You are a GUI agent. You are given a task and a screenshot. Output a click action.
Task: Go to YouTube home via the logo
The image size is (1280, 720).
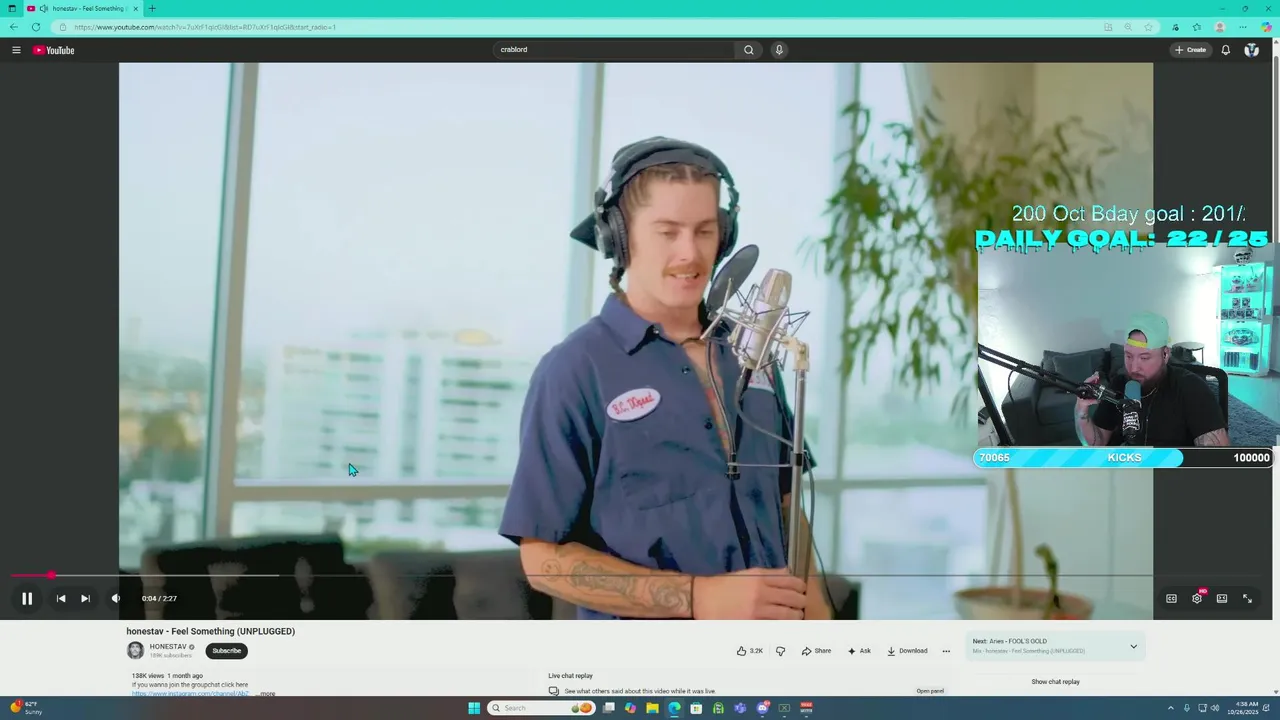54,50
